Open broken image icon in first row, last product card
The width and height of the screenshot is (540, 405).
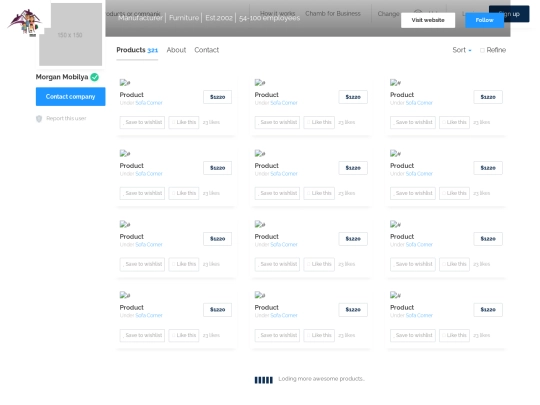[x=395, y=82]
